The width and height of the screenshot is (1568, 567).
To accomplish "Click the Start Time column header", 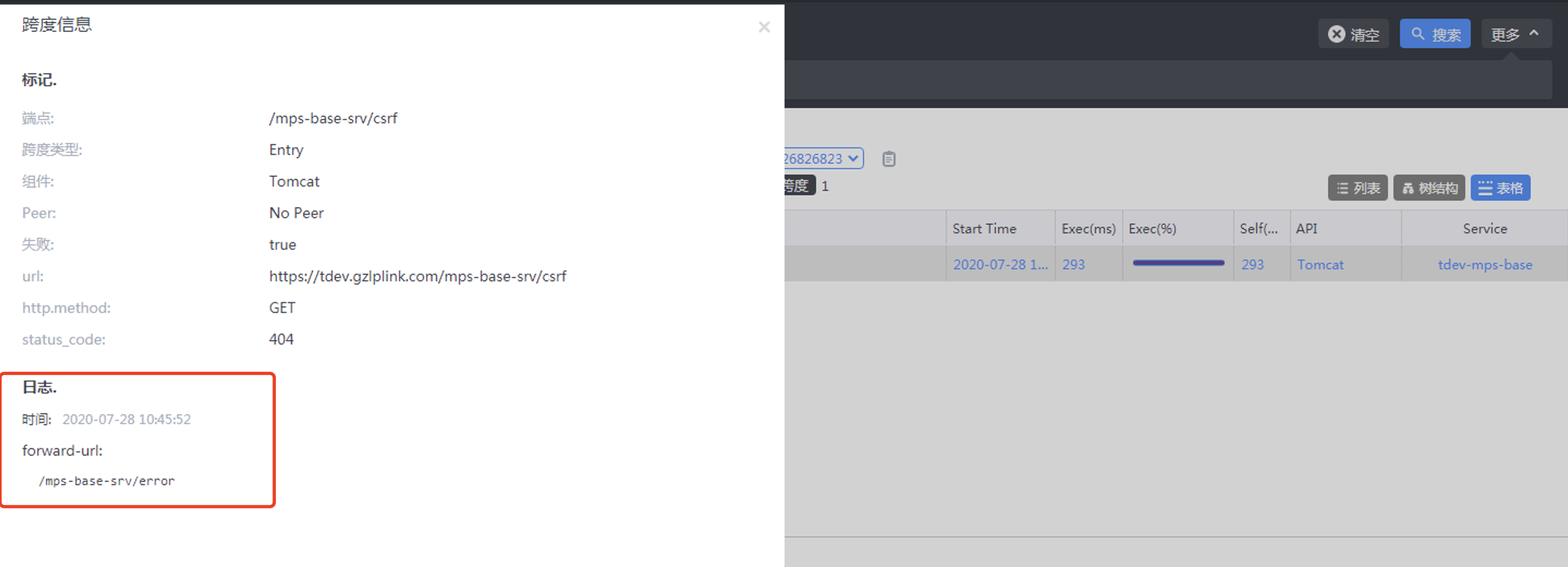I will click(984, 229).
